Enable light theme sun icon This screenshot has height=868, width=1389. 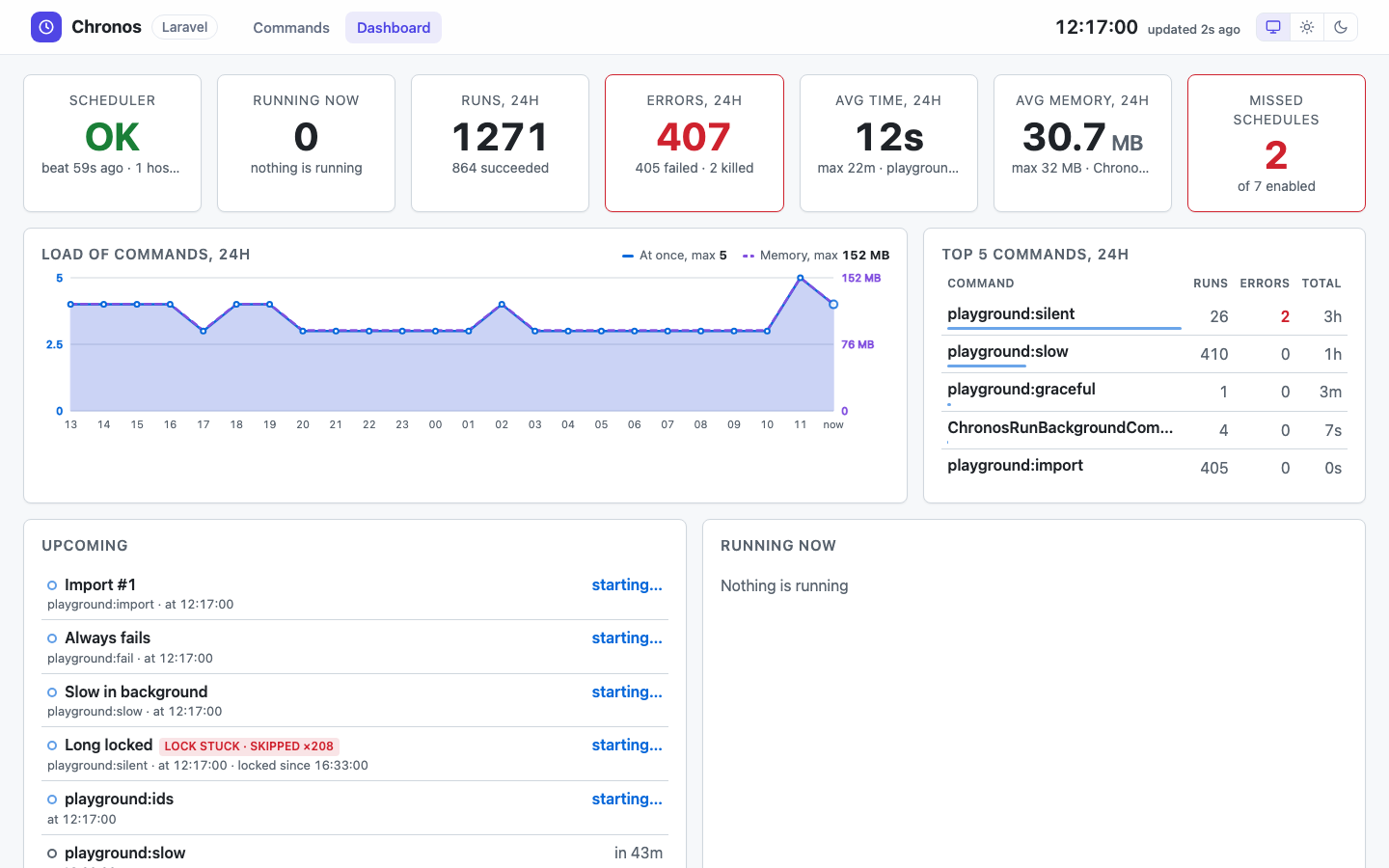coord(1307,27)
